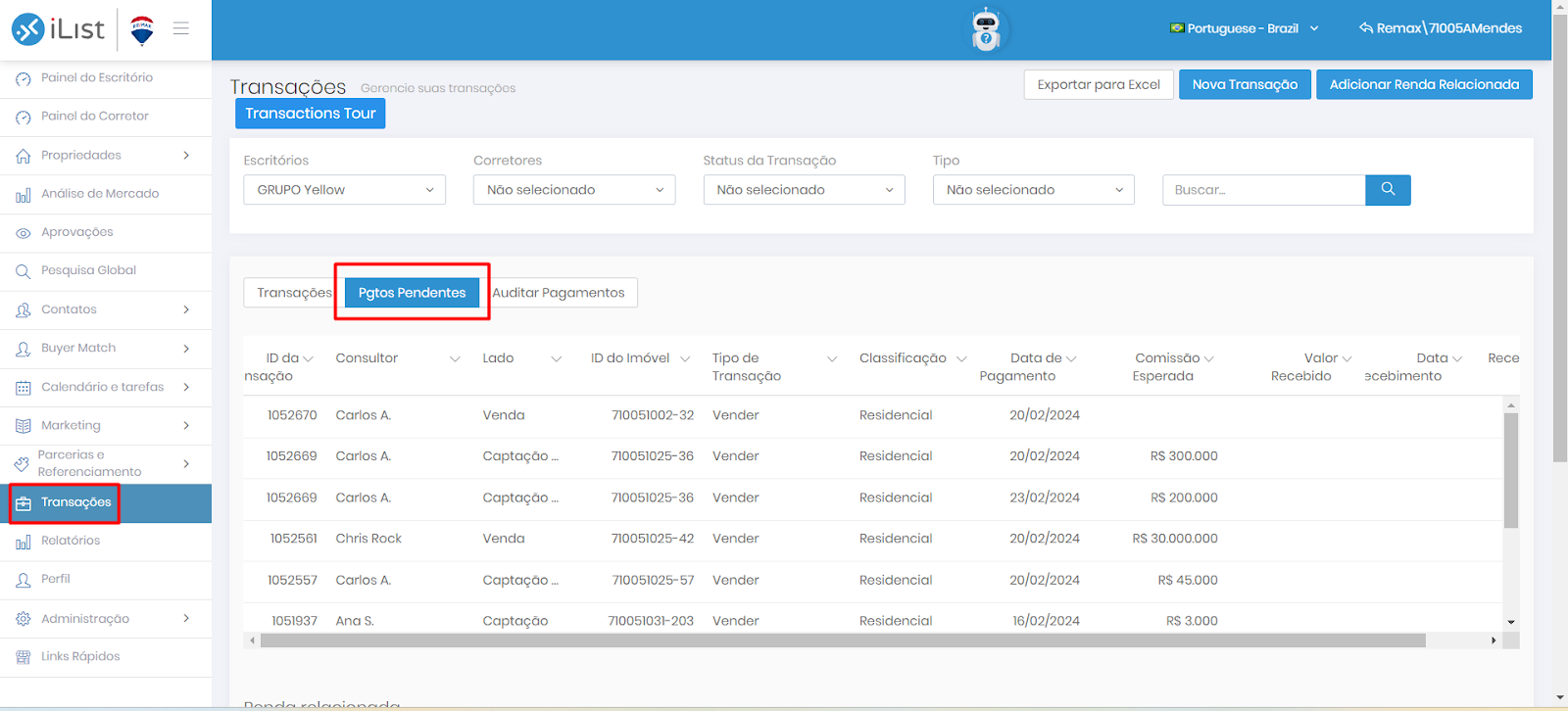Click the R$ 30.000.000 commission value

point(1175,539)
